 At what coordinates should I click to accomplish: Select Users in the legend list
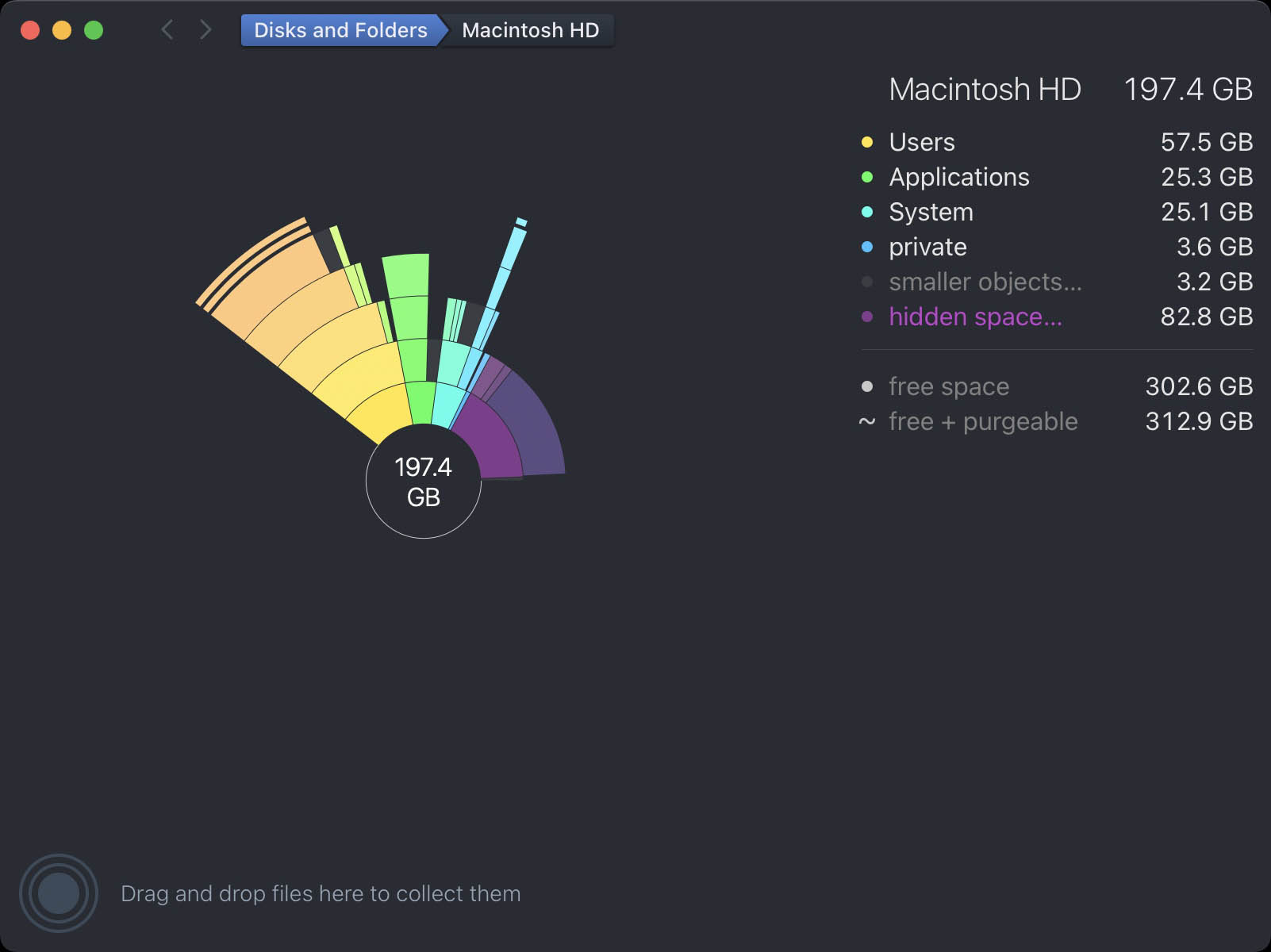[1057, 142]
